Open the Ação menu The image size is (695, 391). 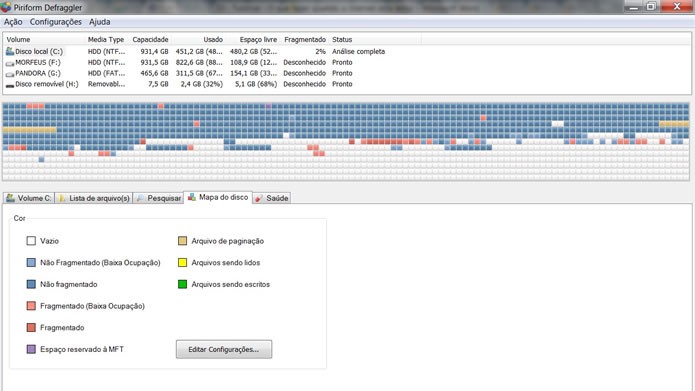pyautogui.click(x=13, y=22)
